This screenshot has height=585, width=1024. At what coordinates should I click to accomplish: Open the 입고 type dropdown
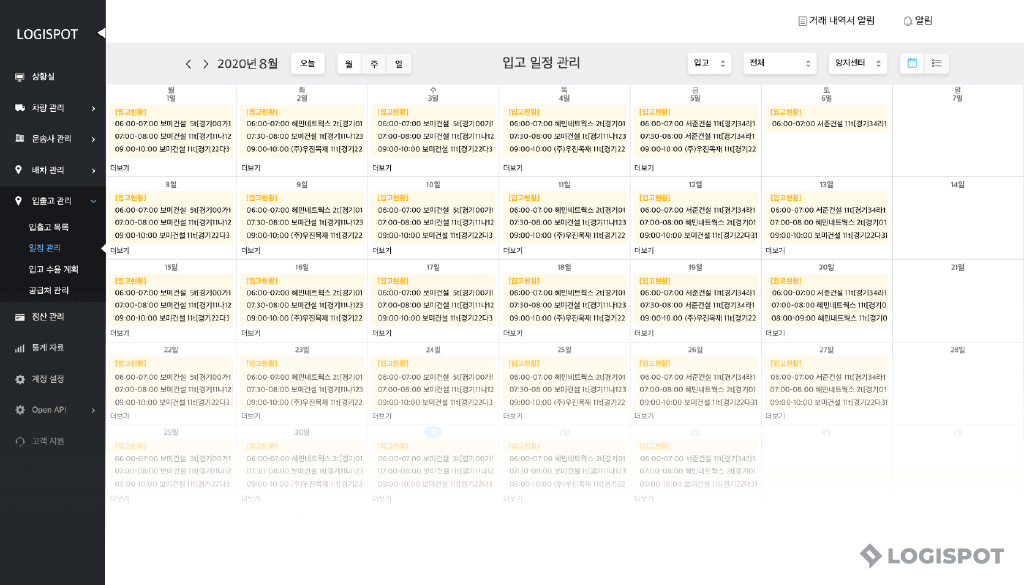click(710, 63)
